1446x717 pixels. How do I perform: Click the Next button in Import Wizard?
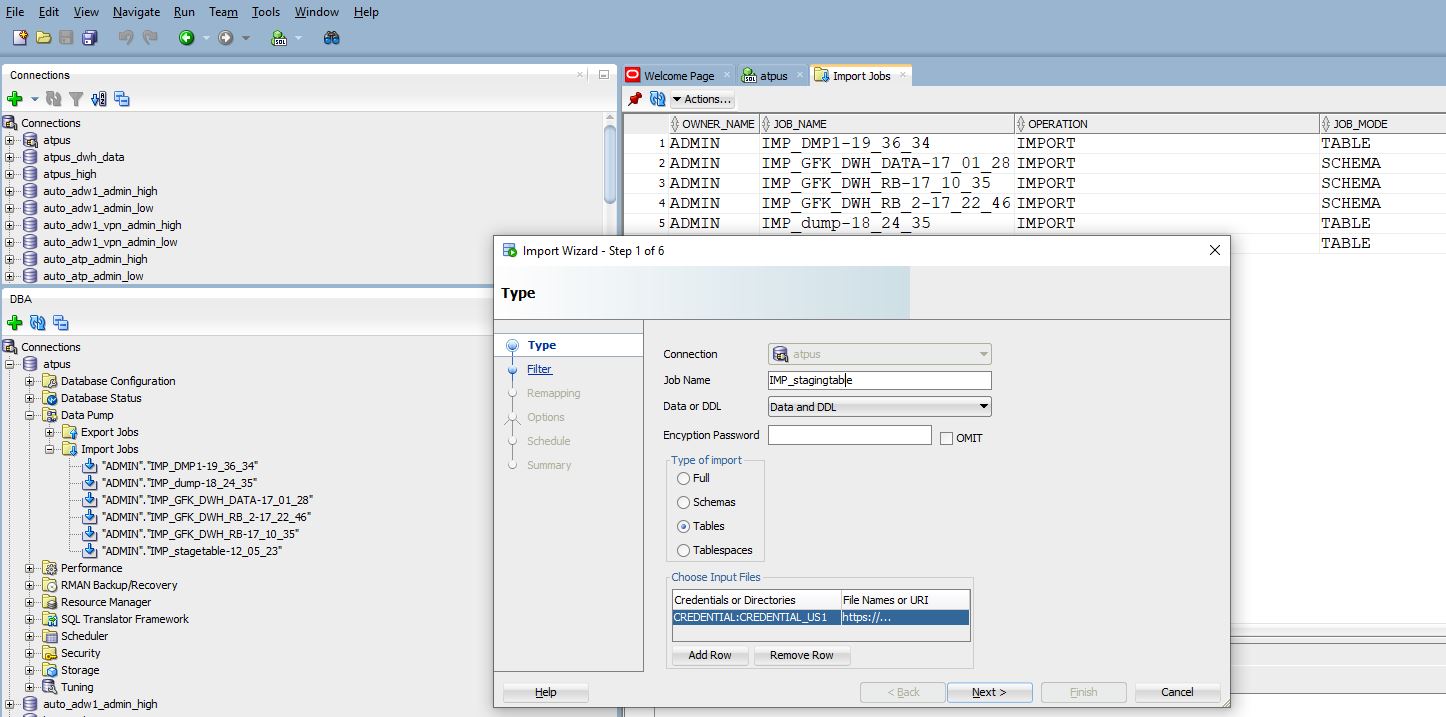tap(988, 692)
